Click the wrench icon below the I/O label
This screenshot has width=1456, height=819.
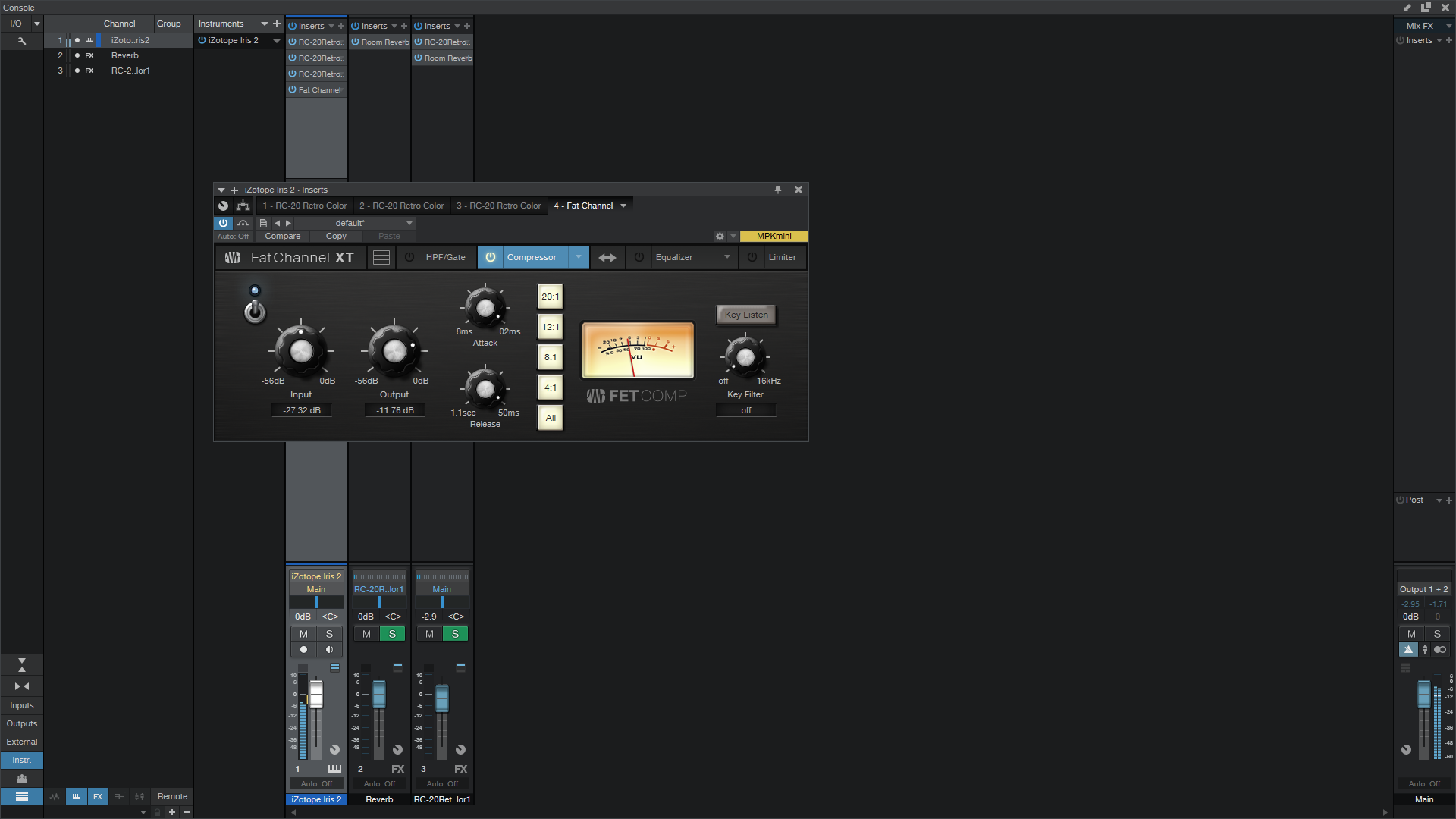[21, 41]
